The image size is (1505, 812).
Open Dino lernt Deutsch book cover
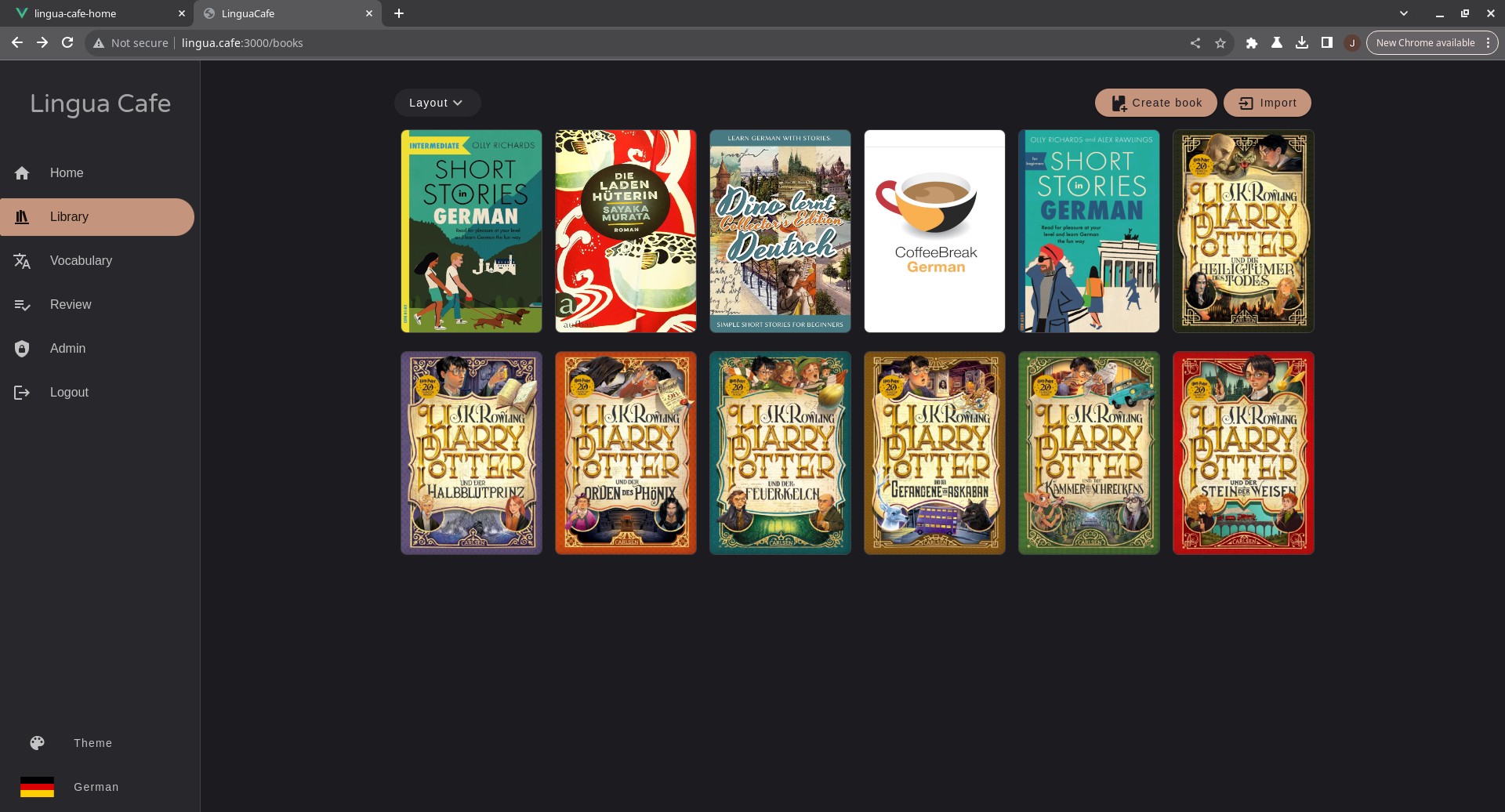point(780,231)
